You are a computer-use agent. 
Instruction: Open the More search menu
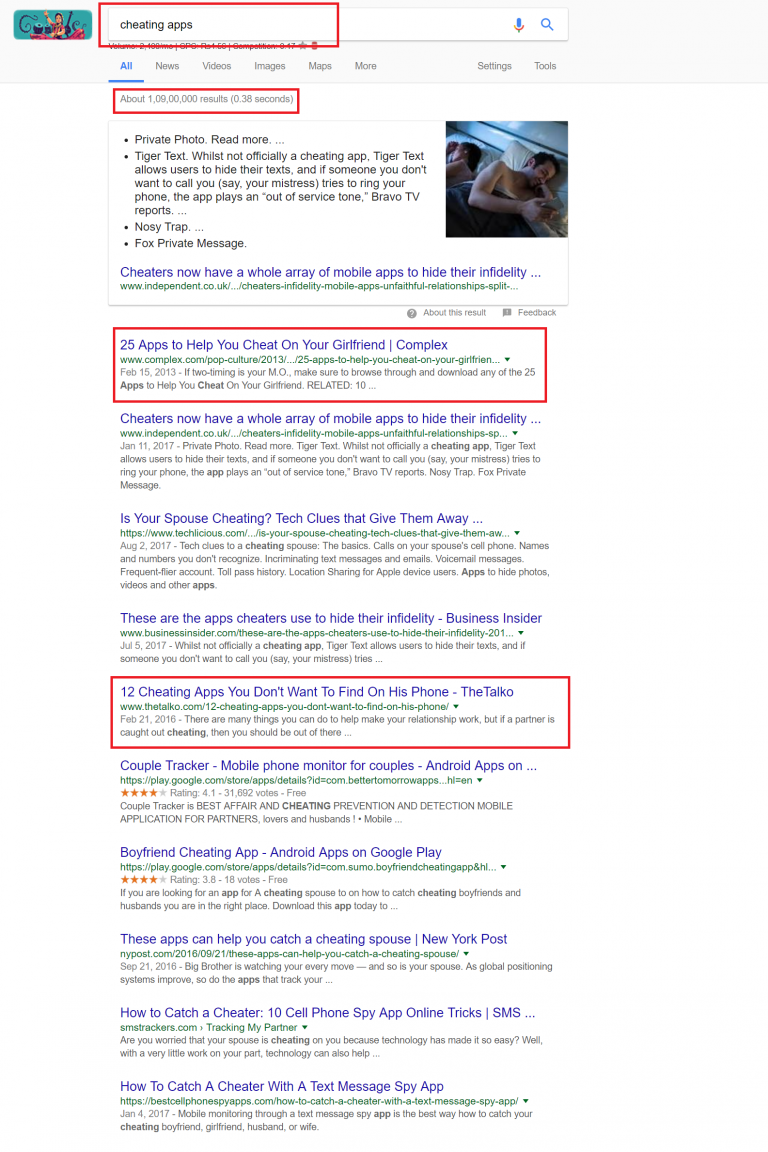pos(365,66)
